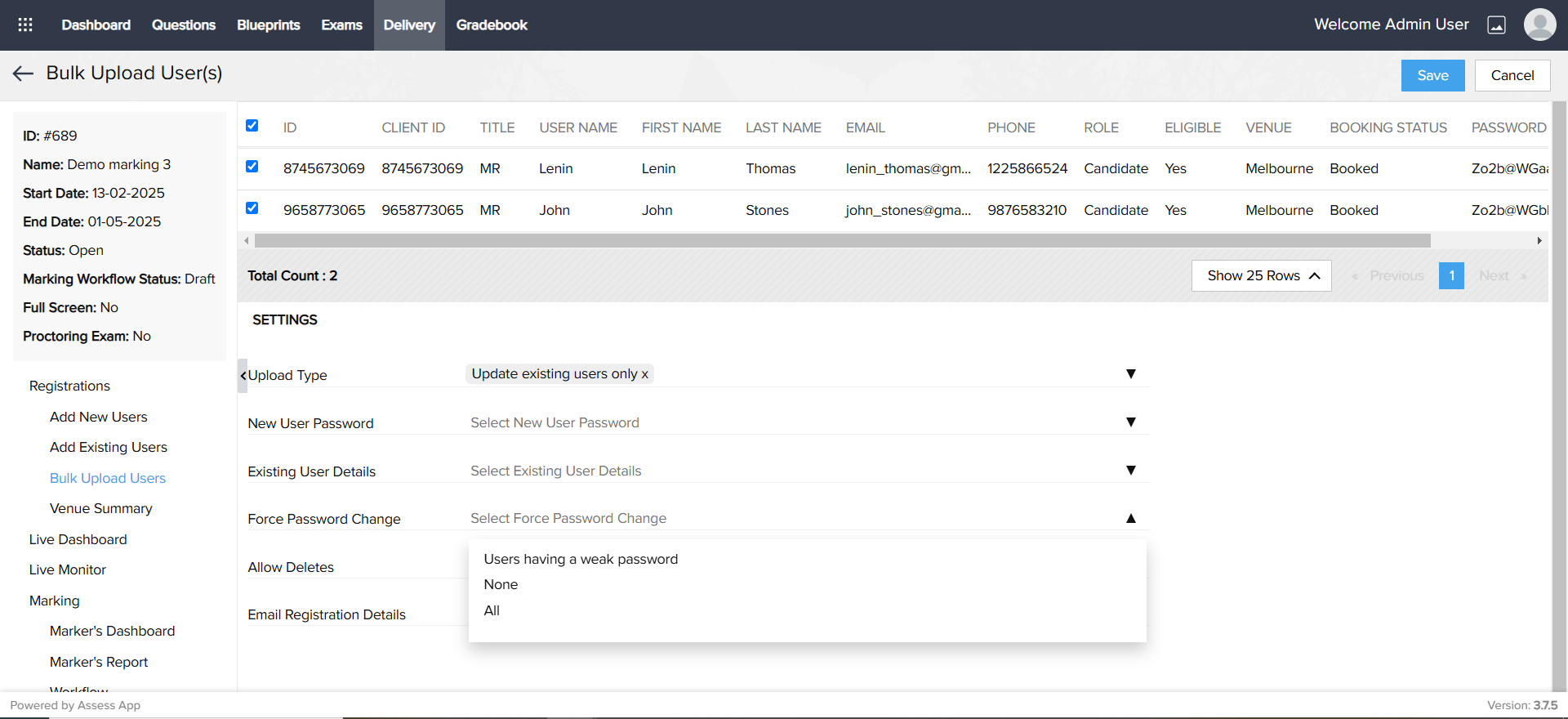
Task: Open the Exams nav item
Action: (341, 25)
